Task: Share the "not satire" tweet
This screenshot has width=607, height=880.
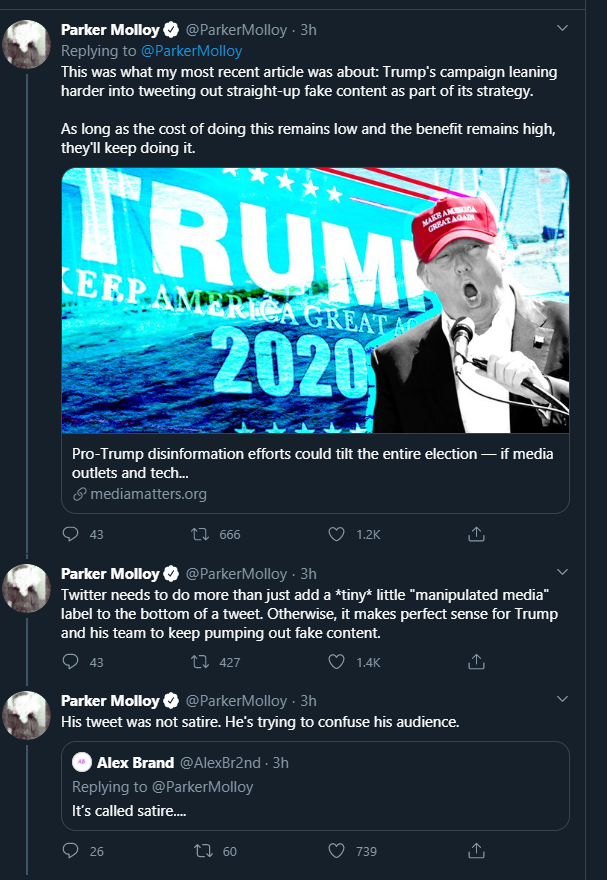Action: point(476,851)
